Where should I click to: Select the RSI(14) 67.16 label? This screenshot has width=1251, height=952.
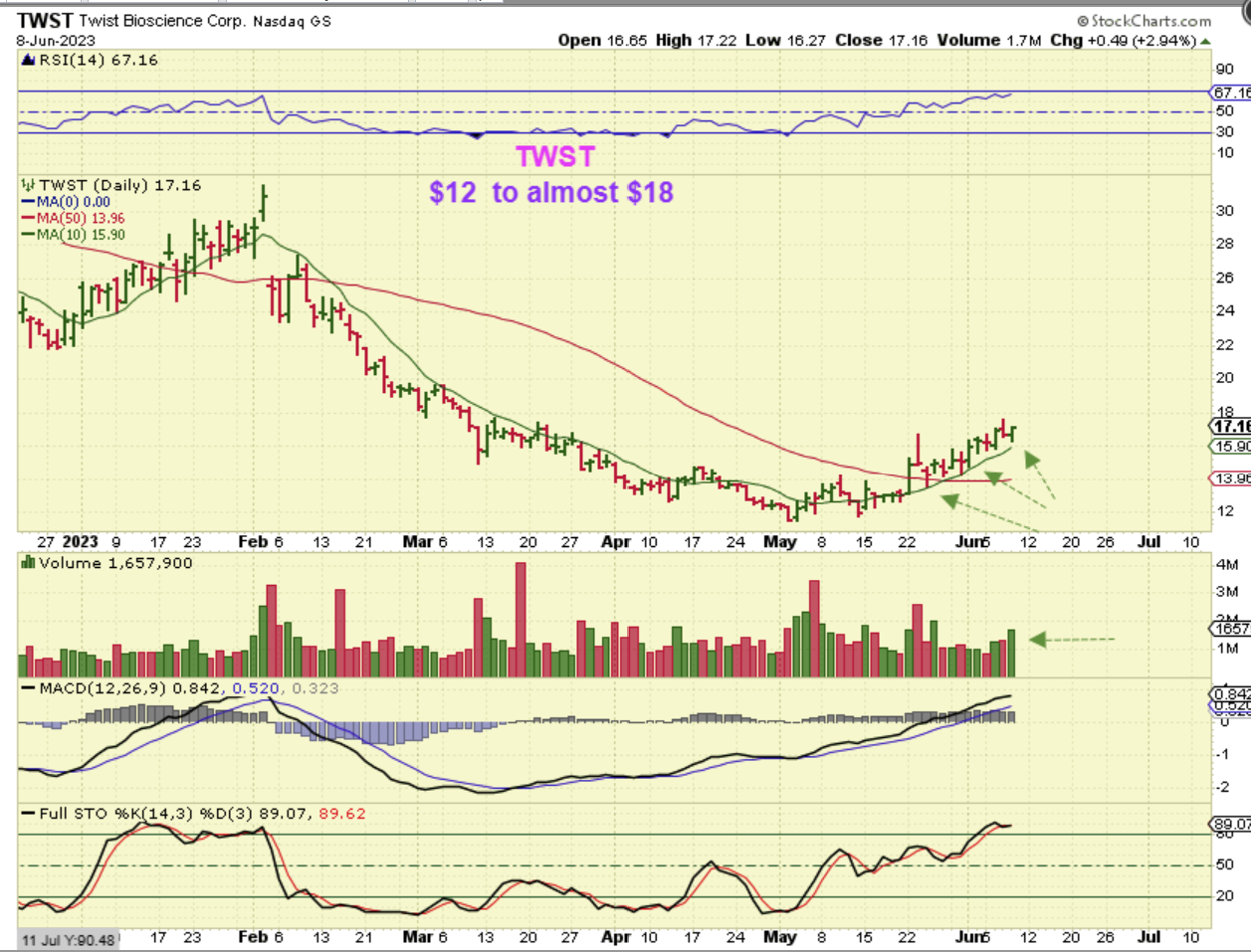click(x=99, y=60)
